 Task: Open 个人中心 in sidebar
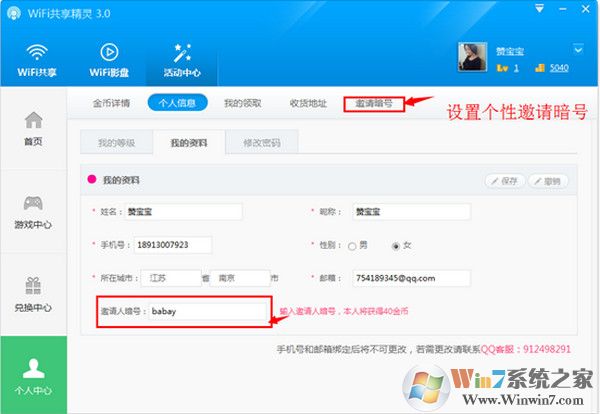34,376
